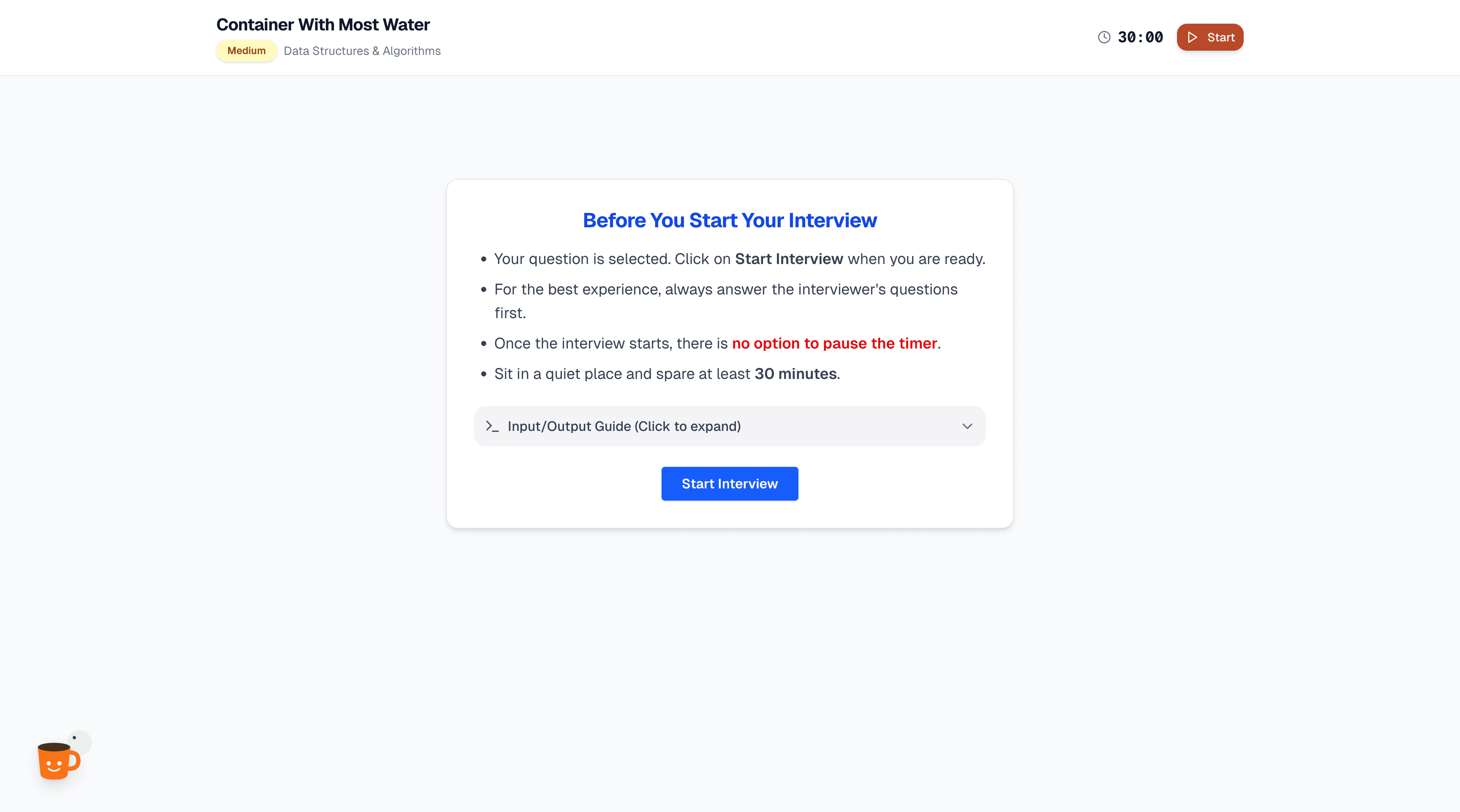Open the smiling coffee mug chat assistant

[x=55, y=762]
